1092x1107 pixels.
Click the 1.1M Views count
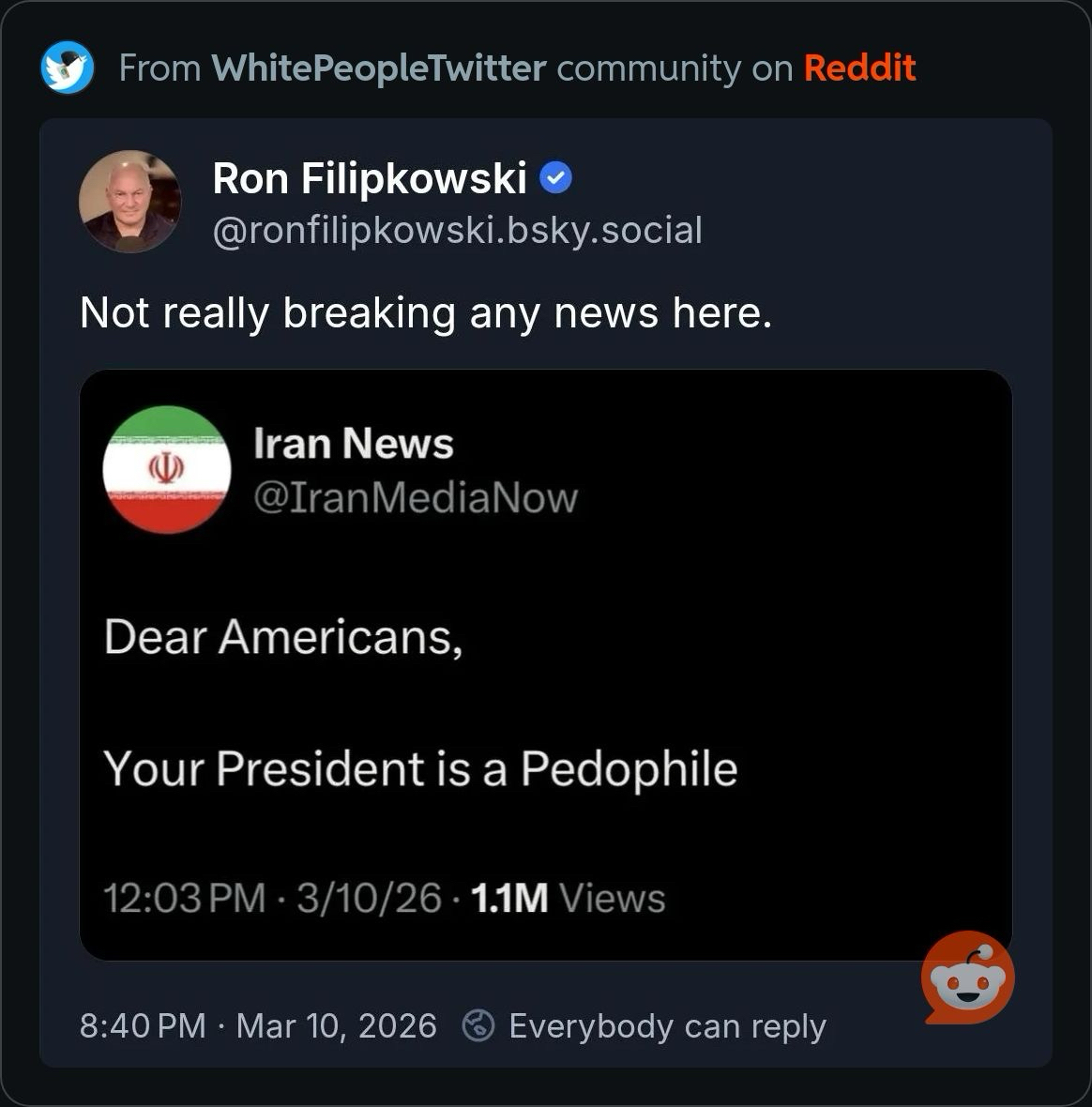568,899
